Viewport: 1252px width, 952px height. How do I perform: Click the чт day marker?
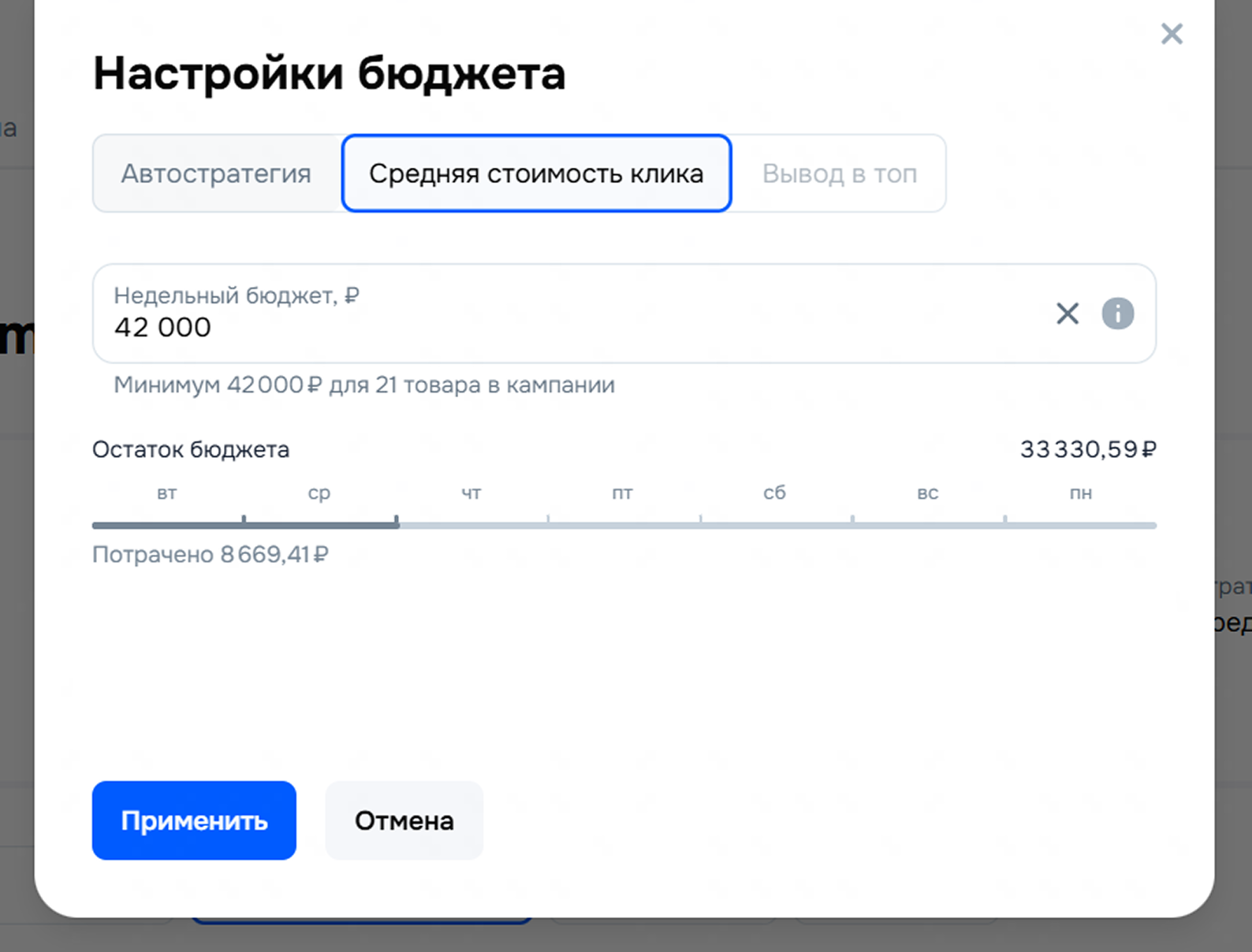tap(471, 493)
